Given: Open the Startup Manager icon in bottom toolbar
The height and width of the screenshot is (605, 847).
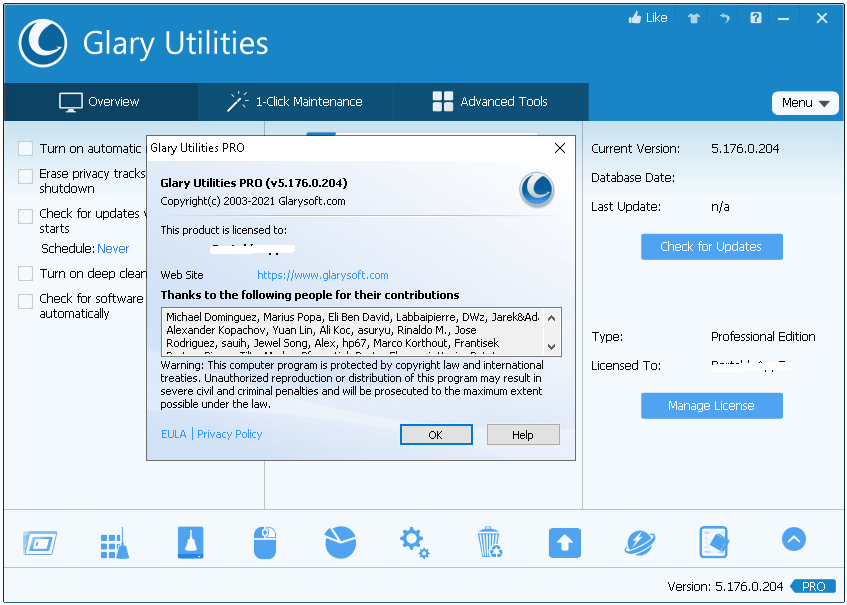Looking at the screenshot, I should tap(41, 542).
